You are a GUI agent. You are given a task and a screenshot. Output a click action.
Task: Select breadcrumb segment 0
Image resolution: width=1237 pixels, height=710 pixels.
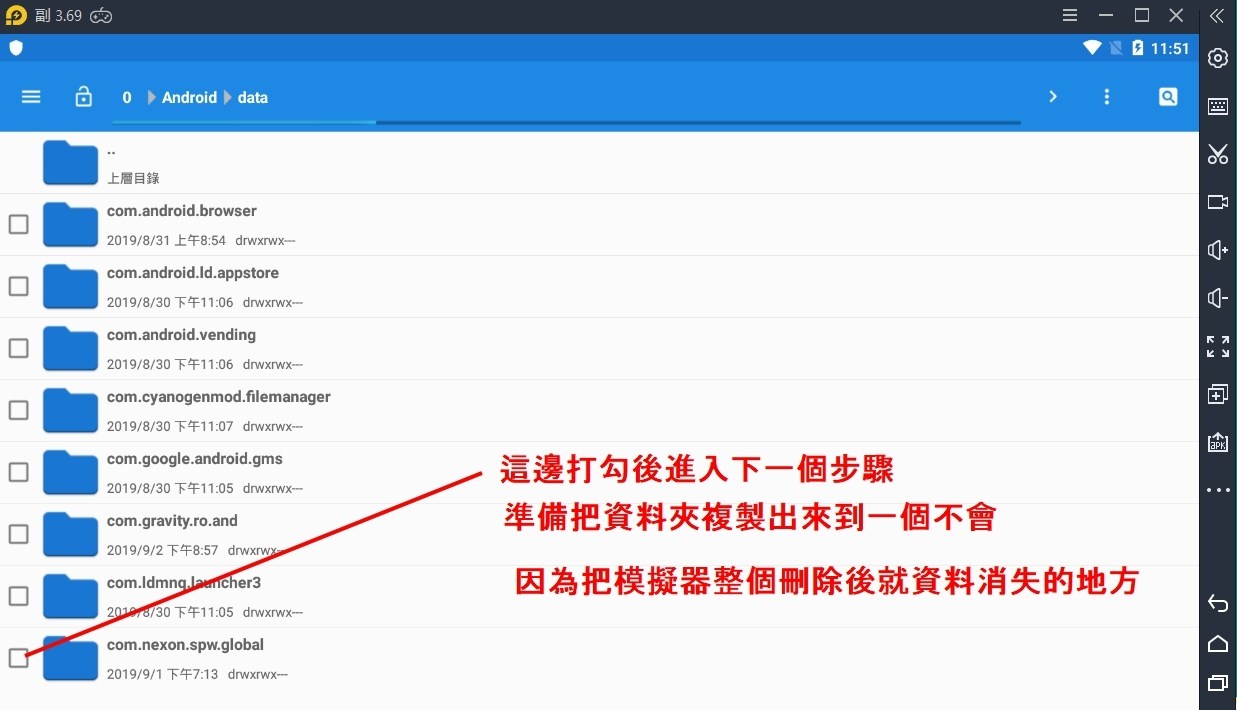click(127, 97)
